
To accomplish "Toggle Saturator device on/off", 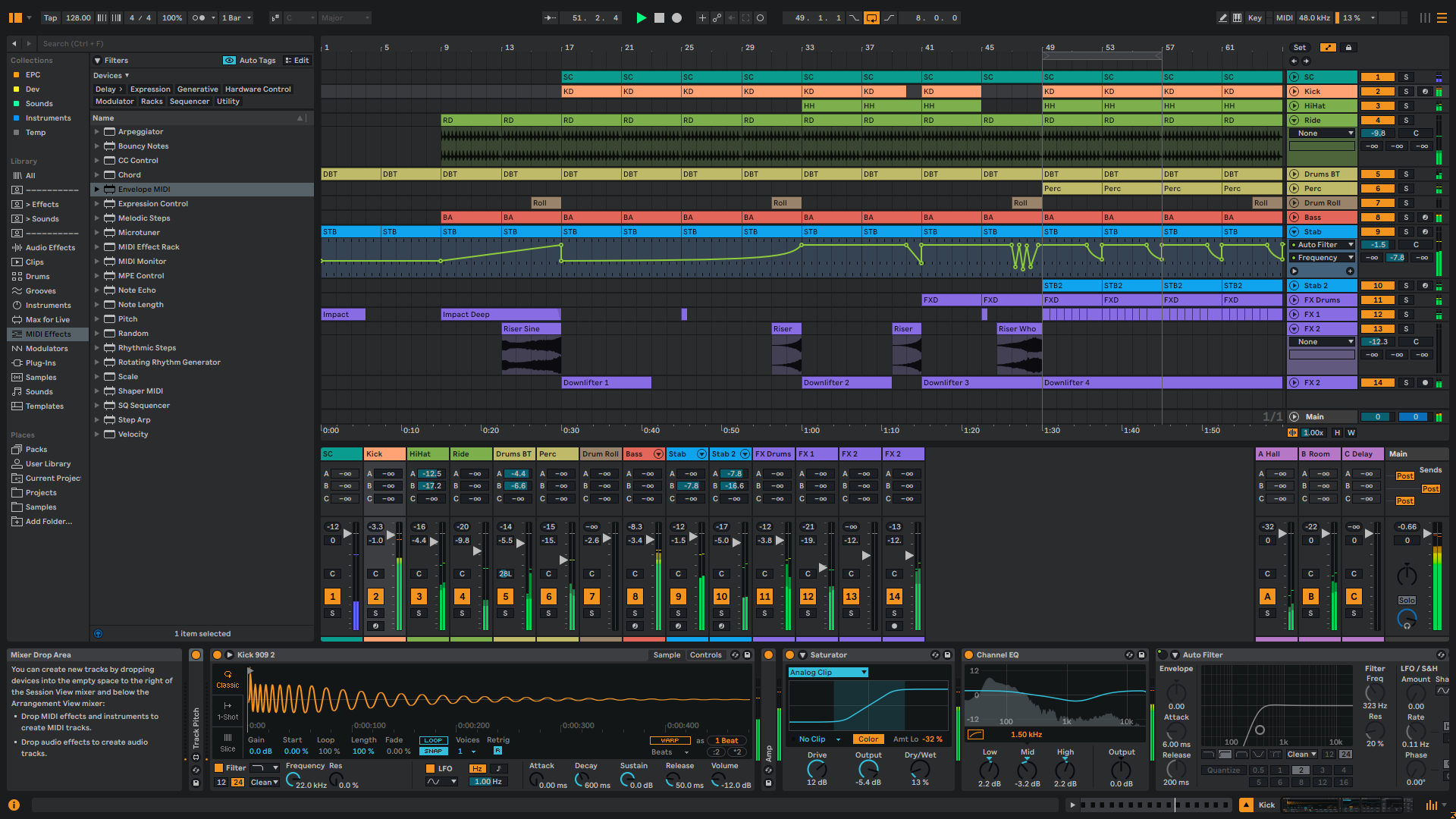I will (789, 654).
